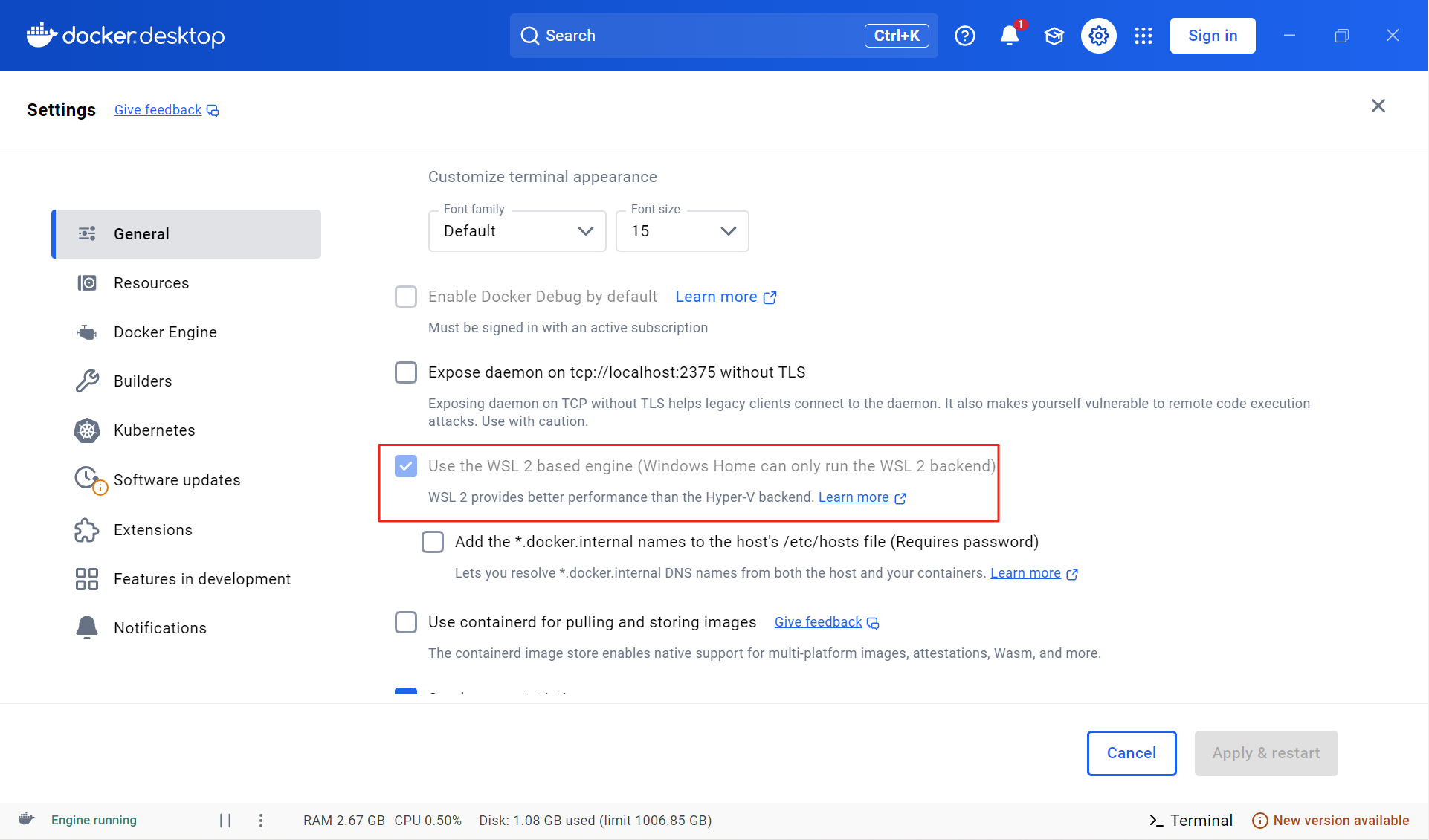Switch to the Kubernetes settings section
This screenshot has width=1429, height=840.
click(x=154, y=430)
